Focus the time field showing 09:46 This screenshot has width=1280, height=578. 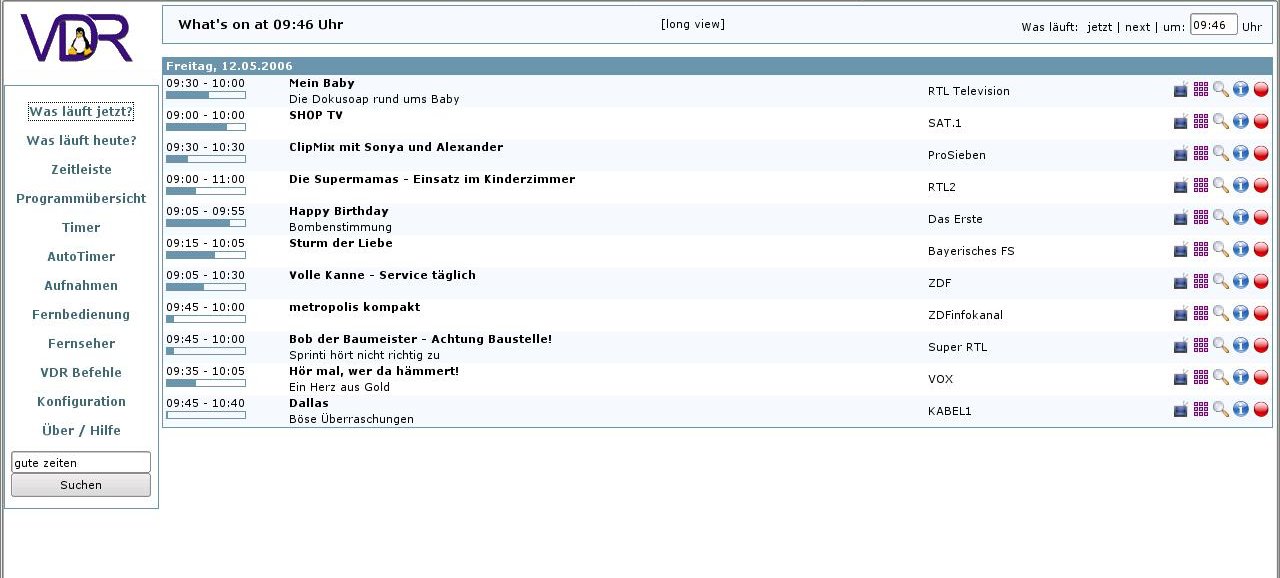click(x=1214, y=25)
